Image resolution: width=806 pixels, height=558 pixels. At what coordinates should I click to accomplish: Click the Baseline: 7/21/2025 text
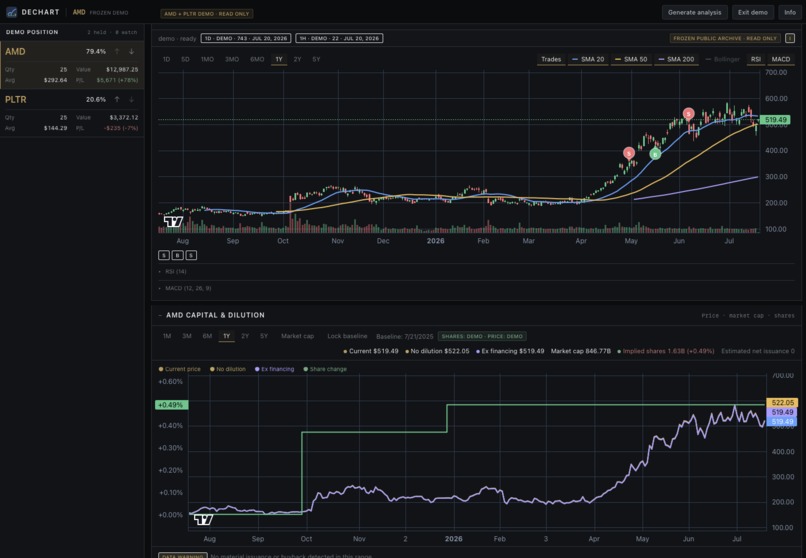pyautogui.click(x=405, y=337)
